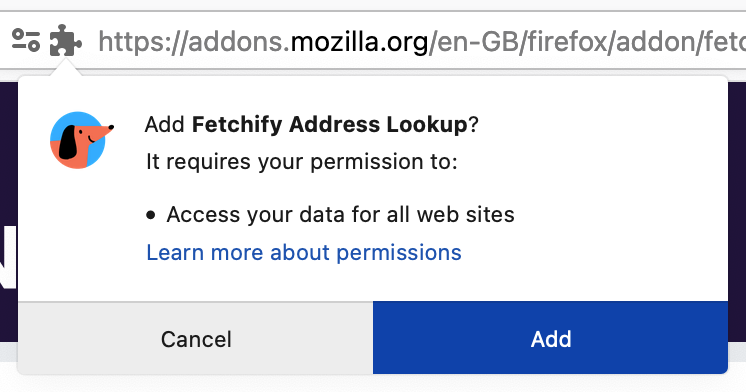Select the Add Fetchify Address Lookup heading
The height and width of the screenshot is (392, 746).
[x=312, y=125]
